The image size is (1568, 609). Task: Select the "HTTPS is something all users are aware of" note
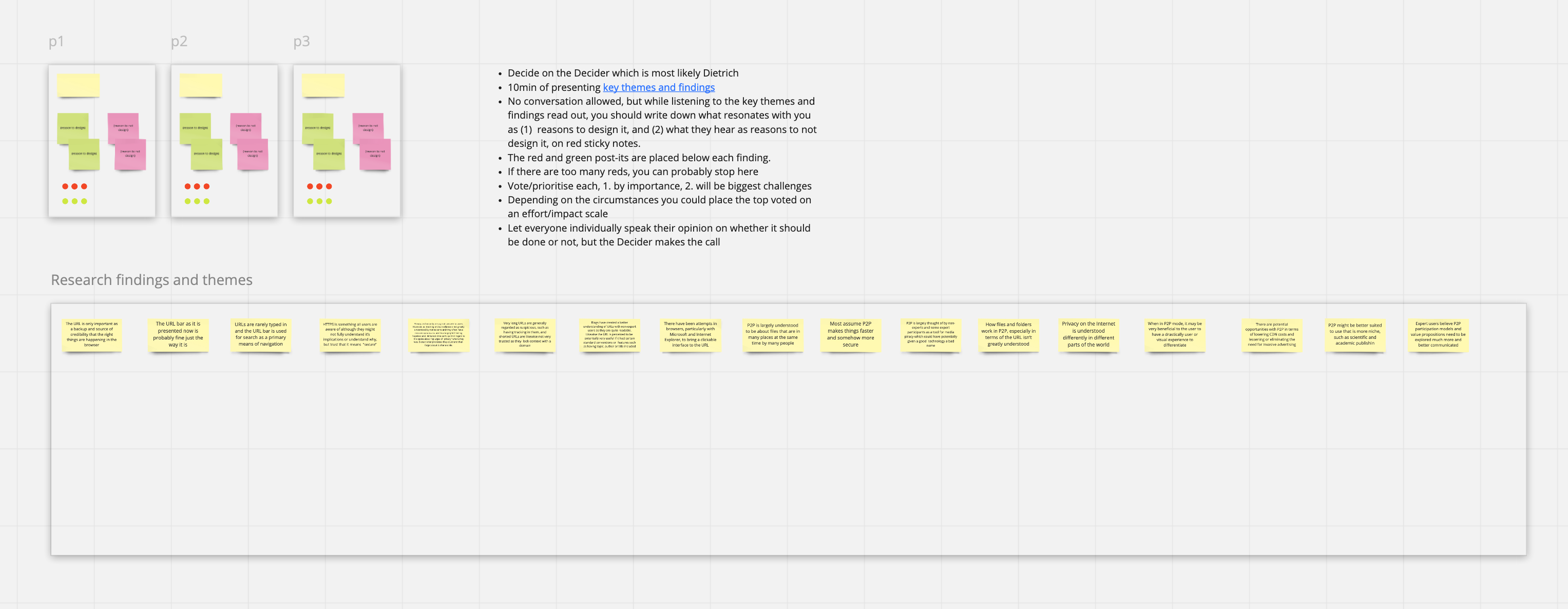tap(350, 335)
